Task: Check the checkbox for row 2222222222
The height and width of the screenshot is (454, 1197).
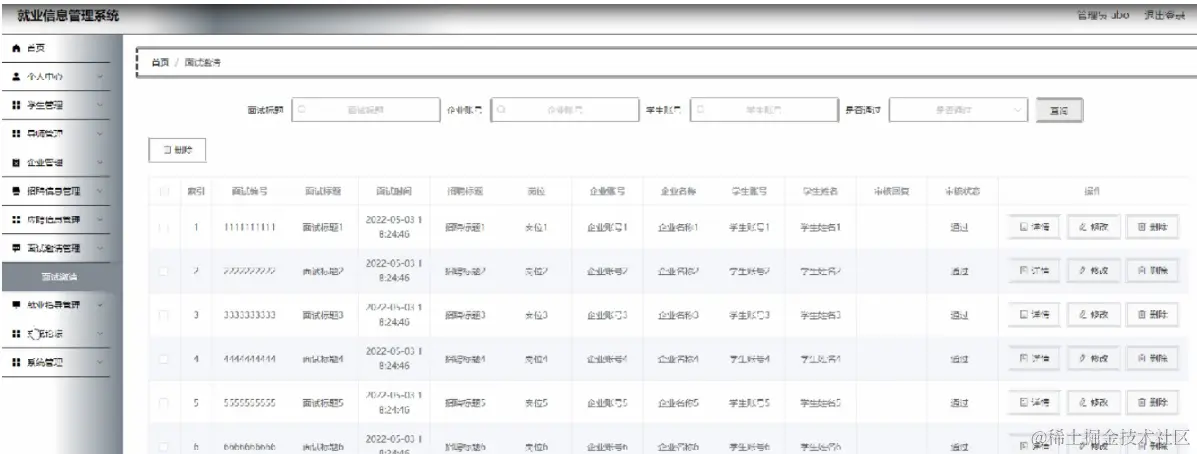Action: [x=164, y=271]
